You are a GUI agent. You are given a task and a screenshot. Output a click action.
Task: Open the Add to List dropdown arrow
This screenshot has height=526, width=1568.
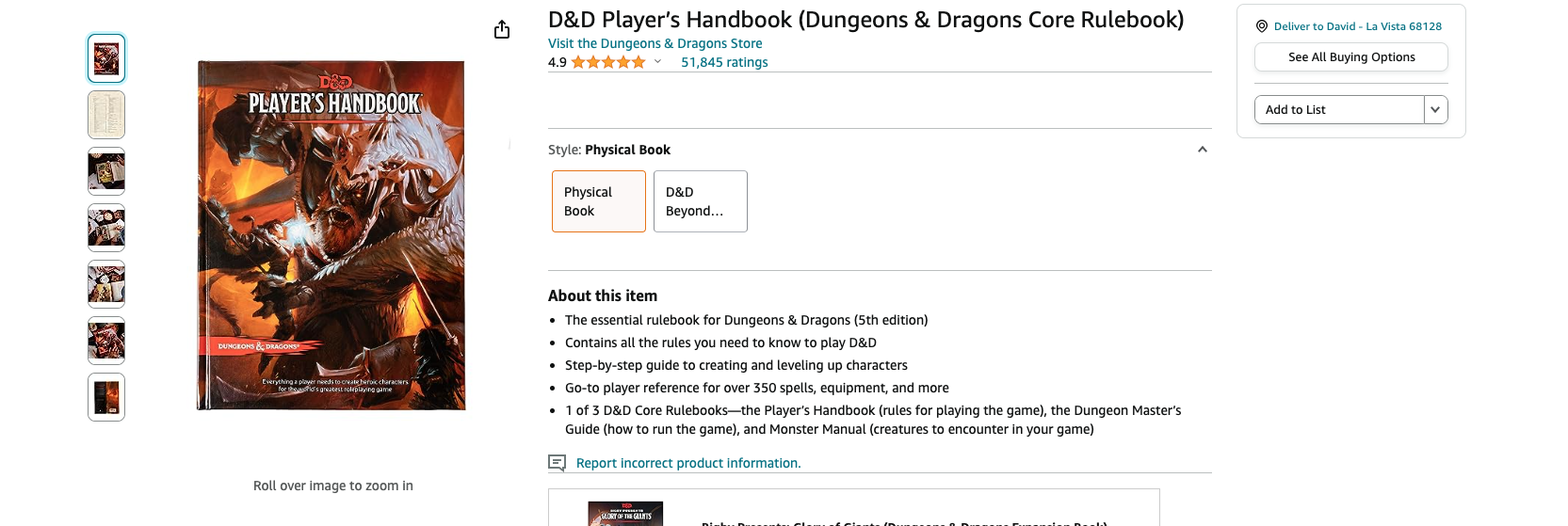coord(1435,110)
